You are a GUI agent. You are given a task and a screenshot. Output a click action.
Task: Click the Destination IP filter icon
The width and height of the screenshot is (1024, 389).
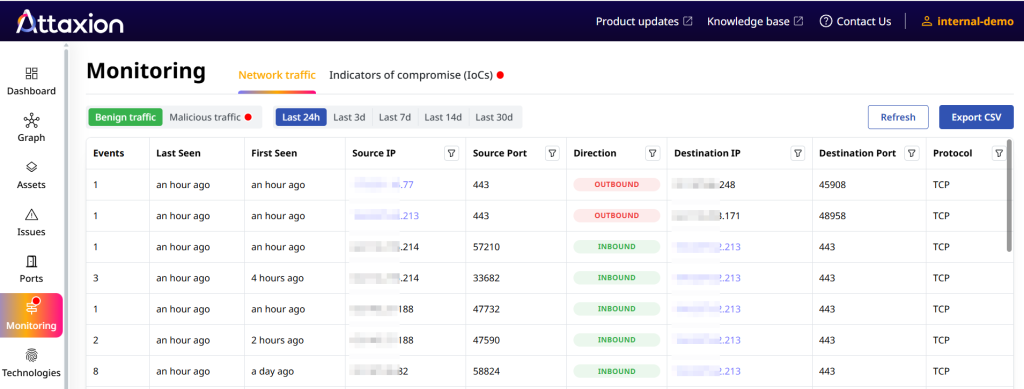pos(797,153)
